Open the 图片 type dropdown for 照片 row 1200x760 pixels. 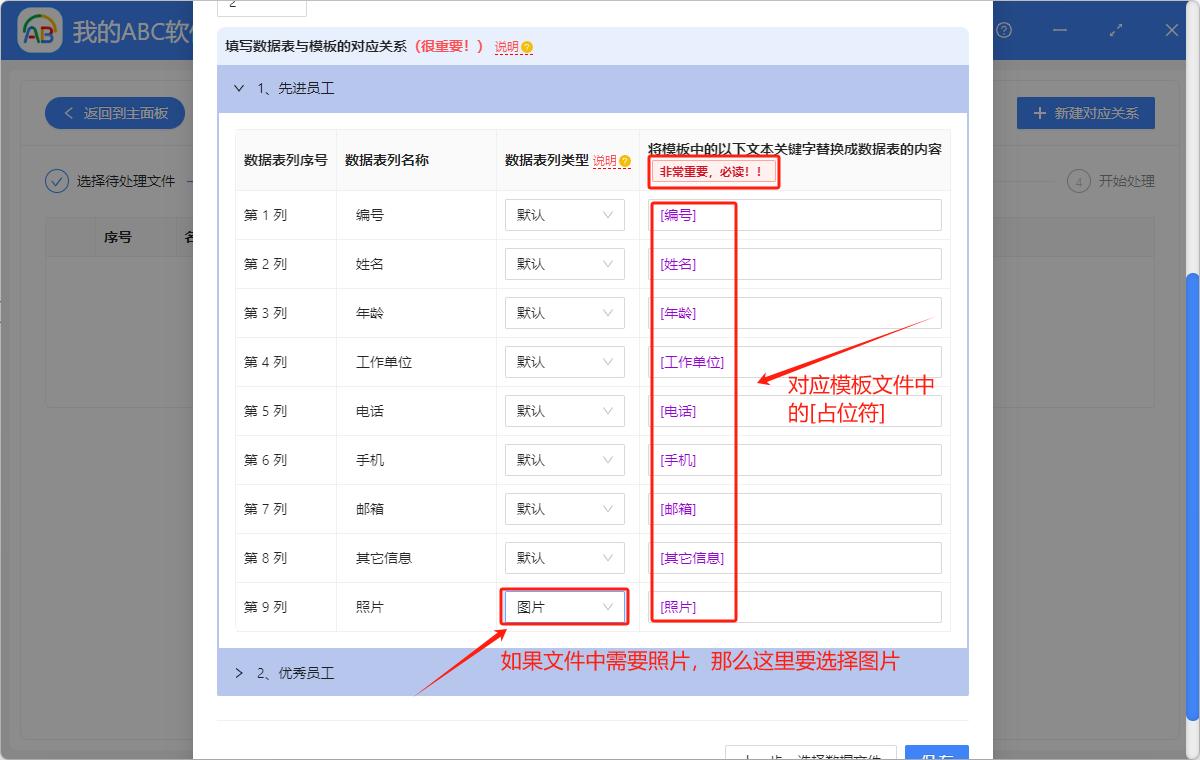tap(564, 606)
